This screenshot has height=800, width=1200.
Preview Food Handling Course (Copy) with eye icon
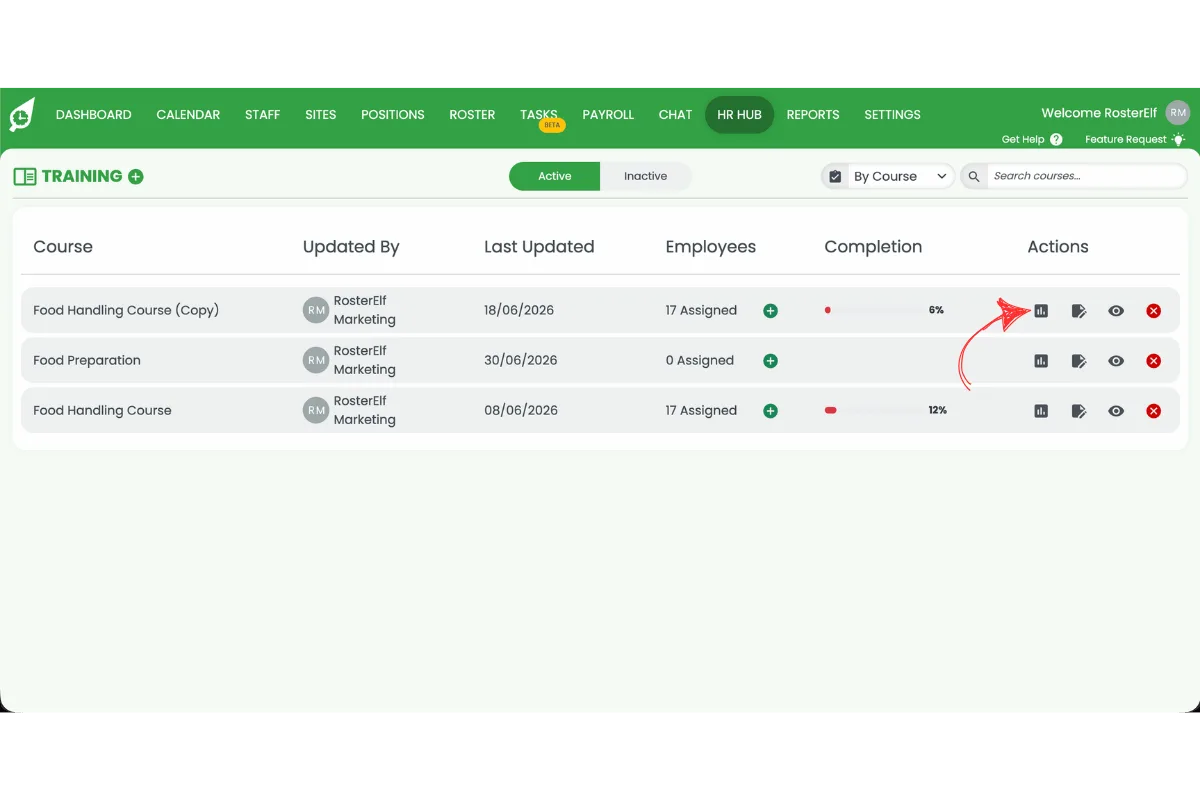click(x=1116, y=311)
